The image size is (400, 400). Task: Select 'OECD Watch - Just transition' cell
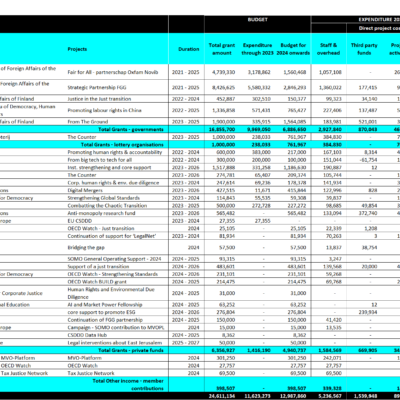[101, 228]
